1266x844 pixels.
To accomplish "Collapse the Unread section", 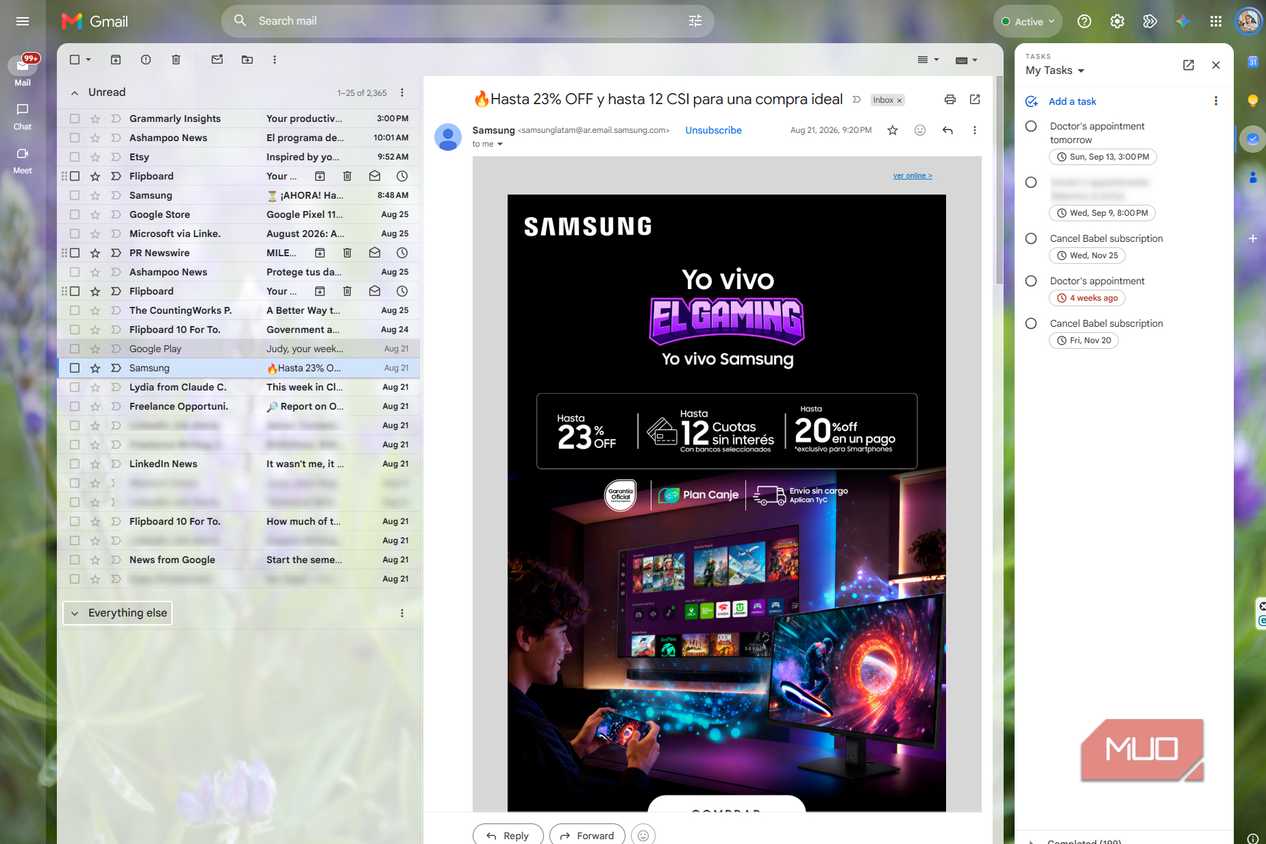I will pos(74,92).
